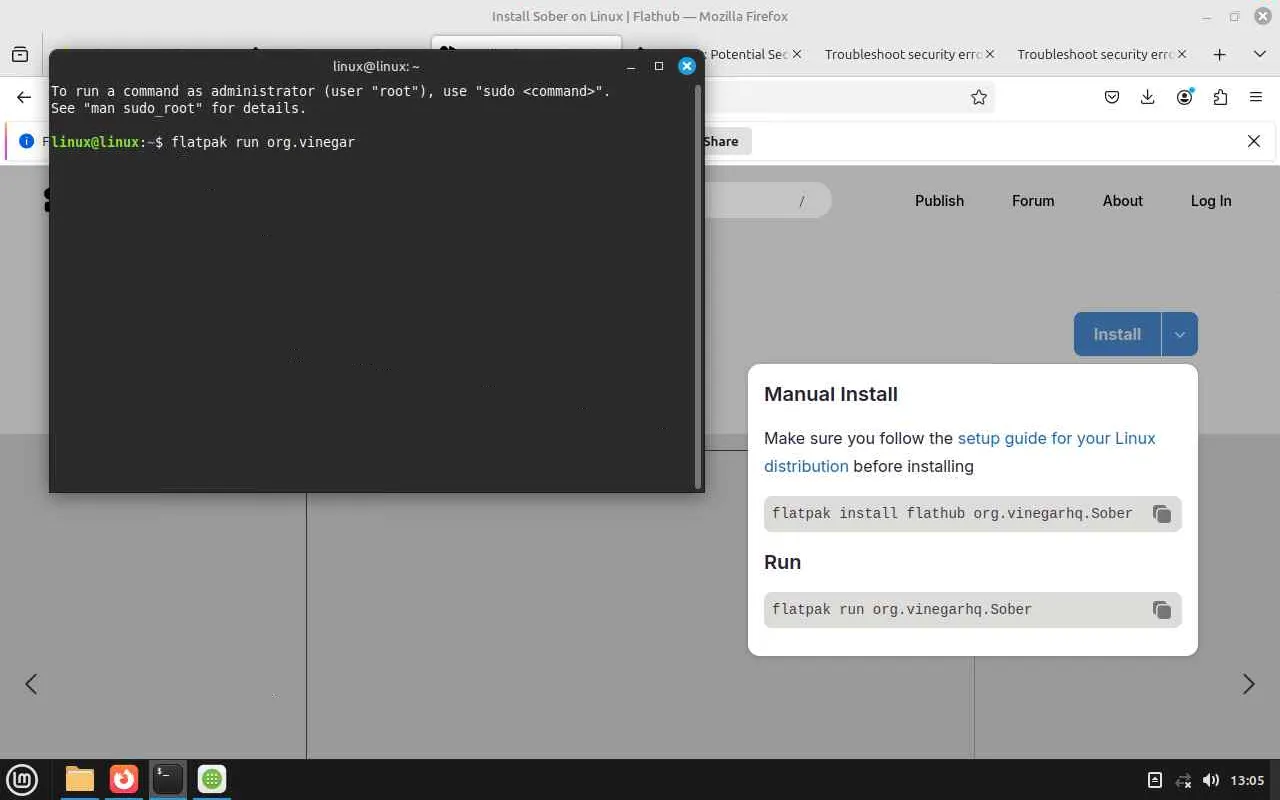Copy the flatpak run command
This screenshot has width=1280, height=800.
click(1161, 610)
